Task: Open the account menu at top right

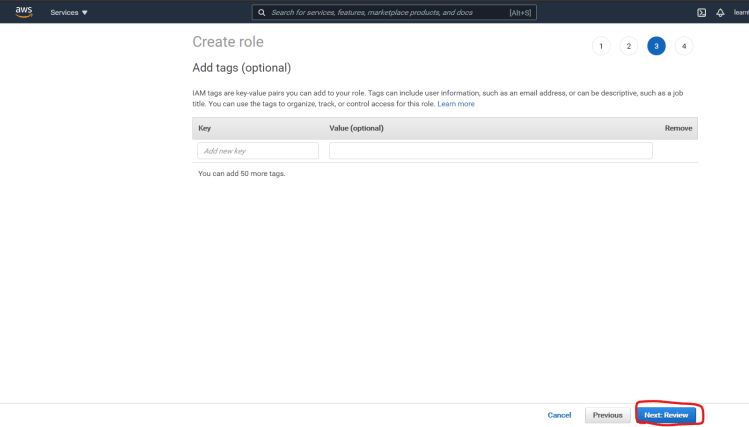Action: (x=740, y=13)
